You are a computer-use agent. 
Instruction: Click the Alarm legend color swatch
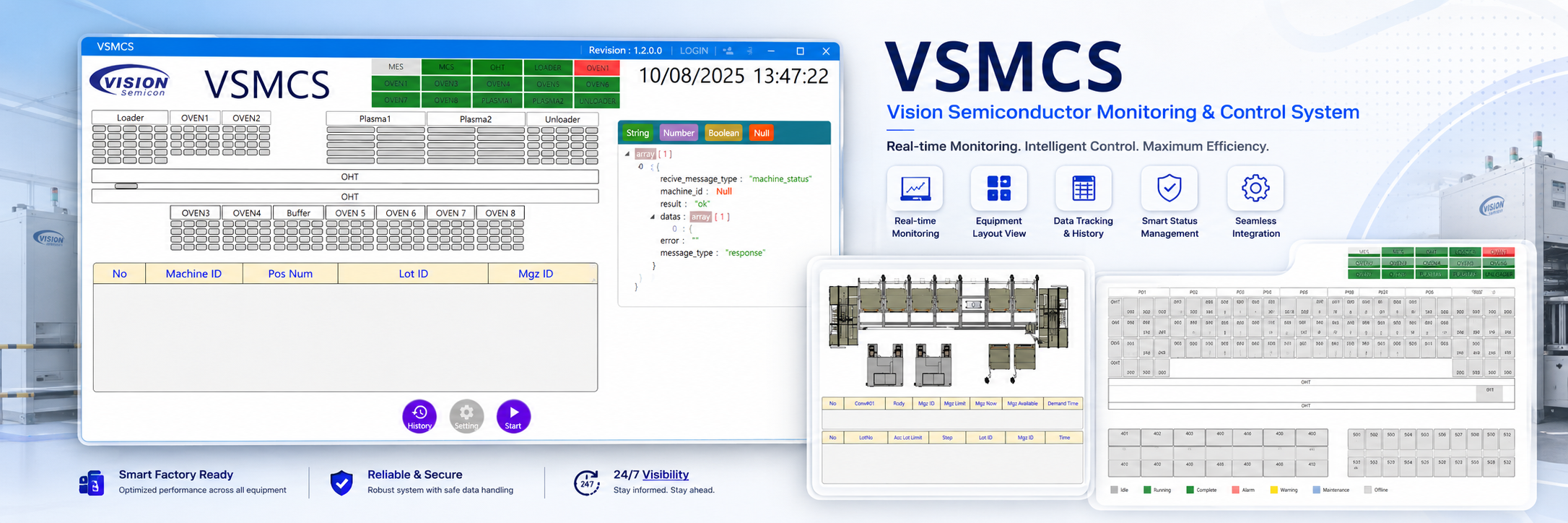point(1236,490)
